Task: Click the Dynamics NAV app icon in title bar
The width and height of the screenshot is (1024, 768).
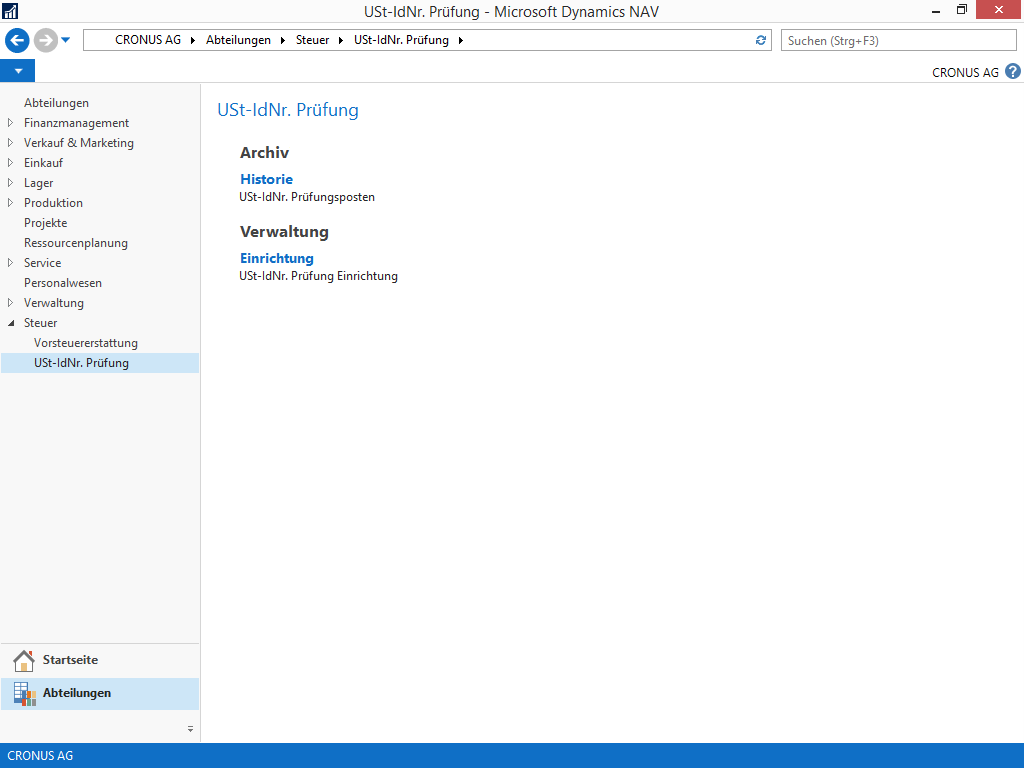Action: coord(10,10)
